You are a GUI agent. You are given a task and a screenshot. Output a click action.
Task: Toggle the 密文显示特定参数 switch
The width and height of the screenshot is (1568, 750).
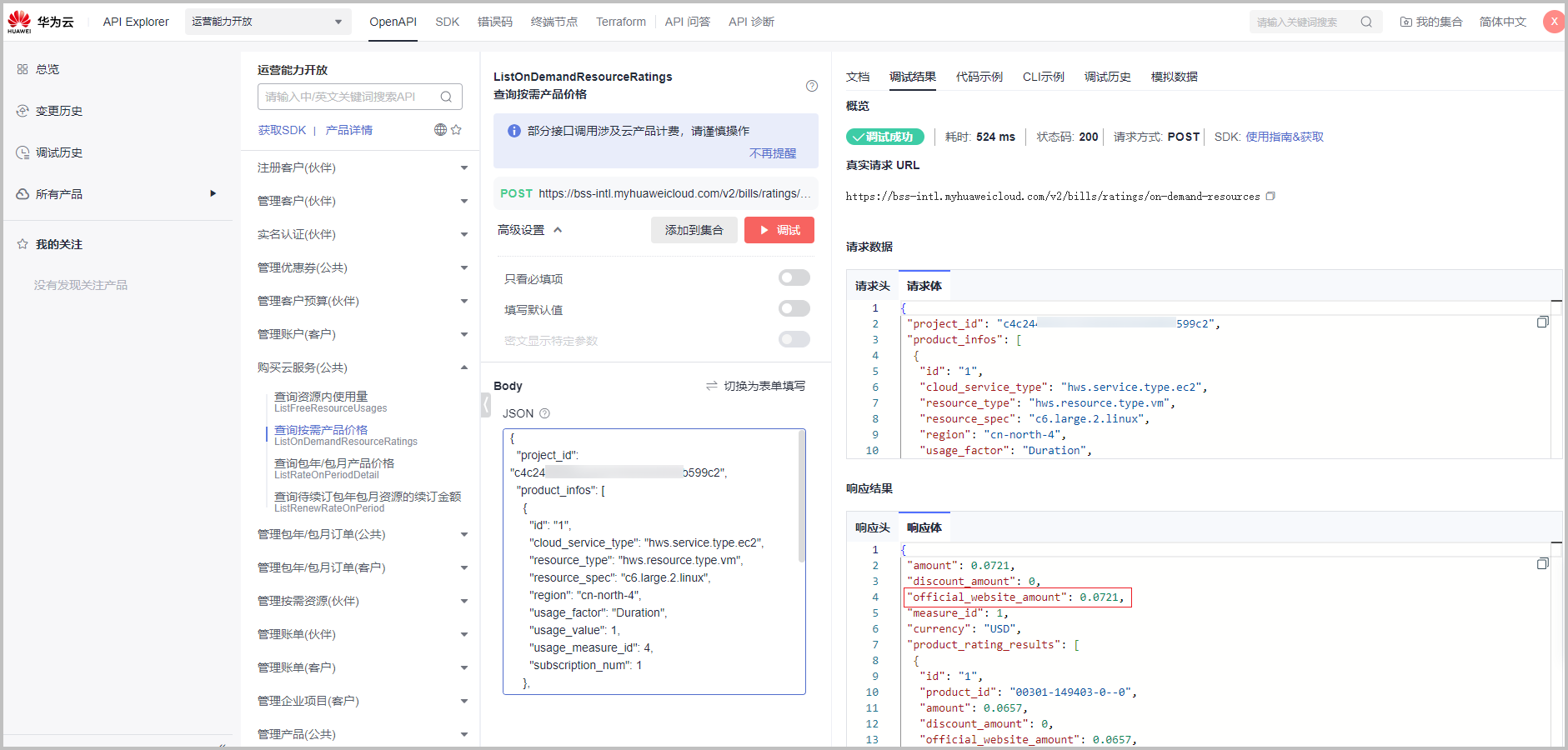click(x=794, y=340)
